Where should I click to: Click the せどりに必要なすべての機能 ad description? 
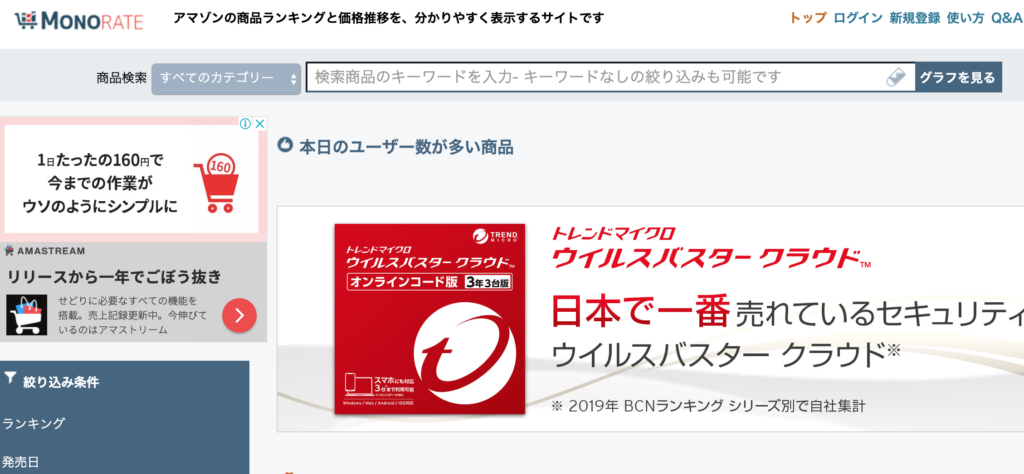pos(133,315)
